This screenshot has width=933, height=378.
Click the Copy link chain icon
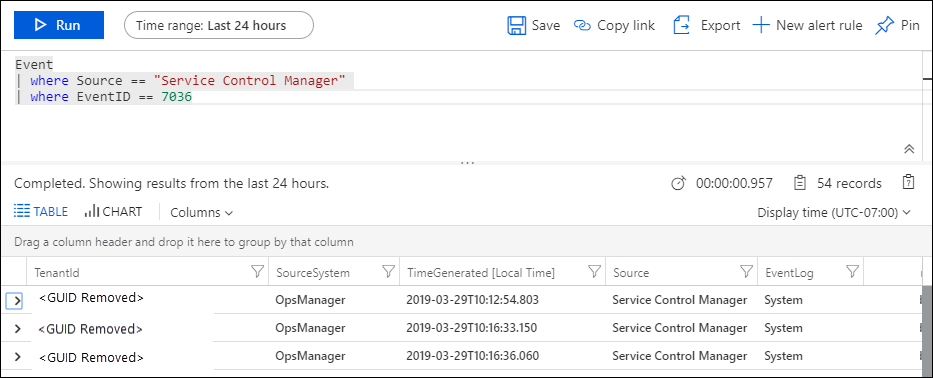[x=582, y=26]
